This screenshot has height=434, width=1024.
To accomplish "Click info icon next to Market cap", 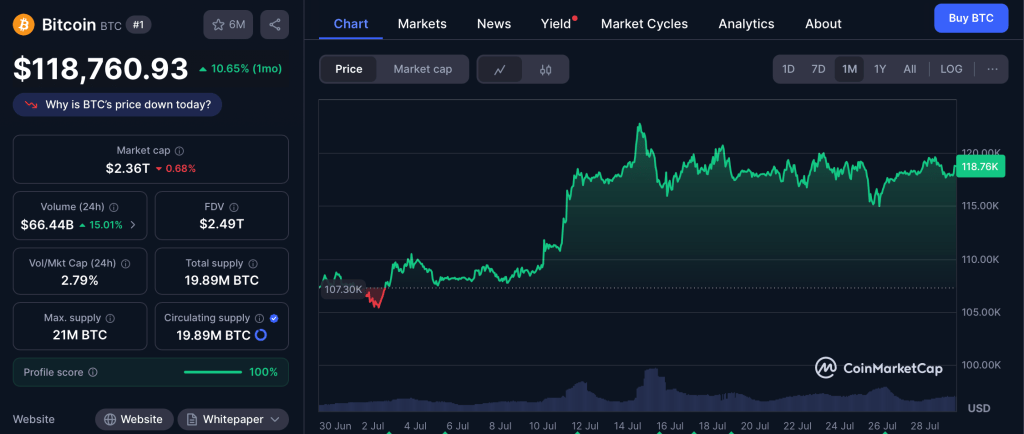I will coord(180,150).
